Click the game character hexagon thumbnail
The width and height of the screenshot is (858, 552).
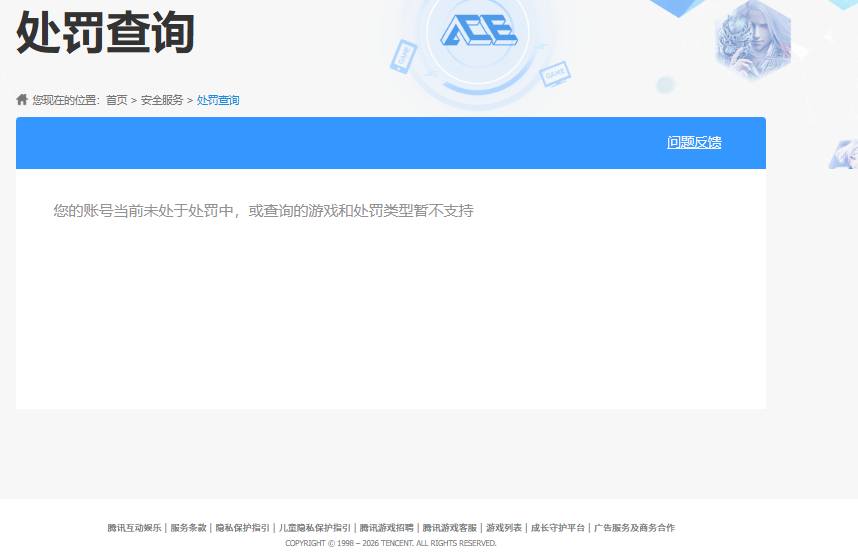[x=753, y=39]
